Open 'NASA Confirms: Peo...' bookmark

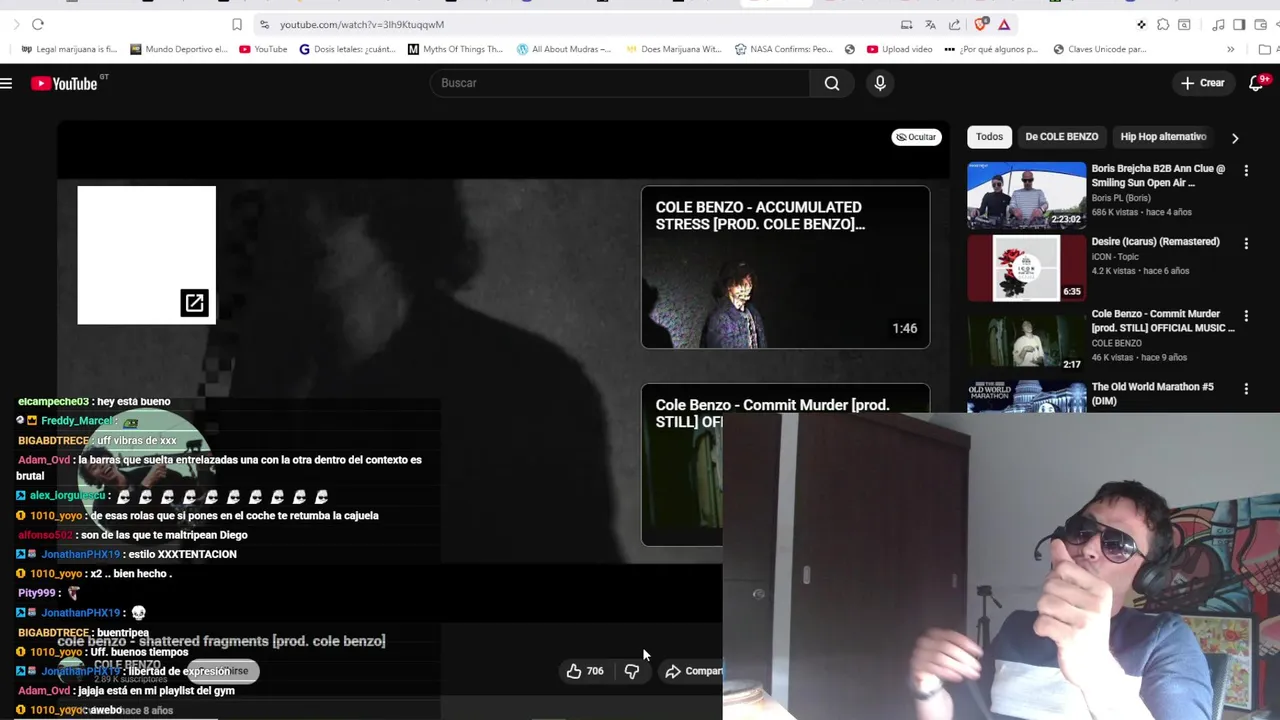783,49
